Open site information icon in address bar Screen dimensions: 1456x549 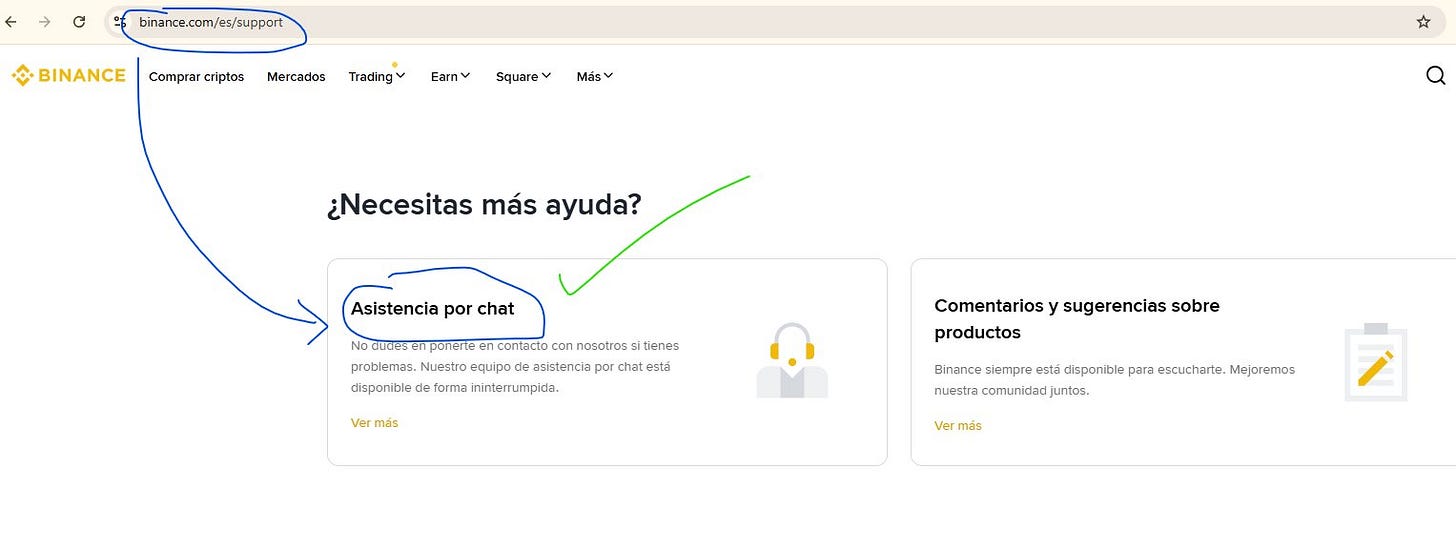[120, 21]
